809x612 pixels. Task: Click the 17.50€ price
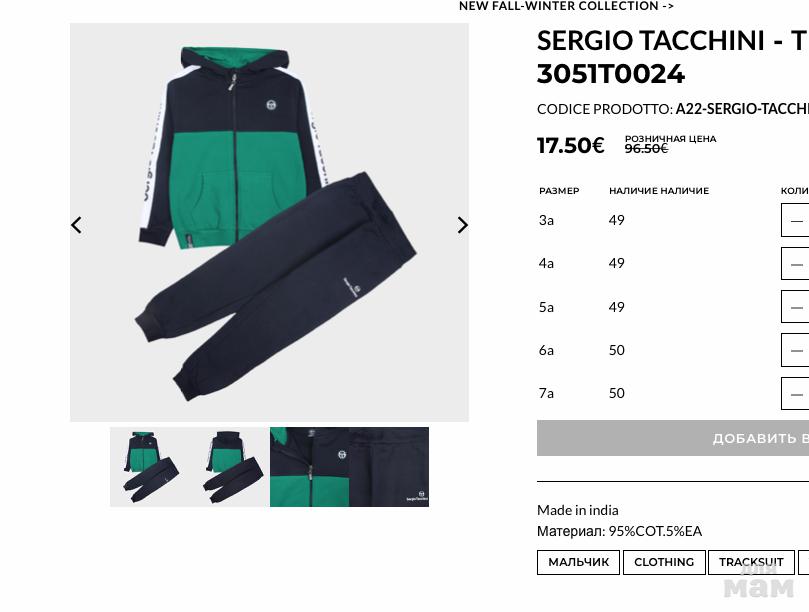[x=570, y=145]
